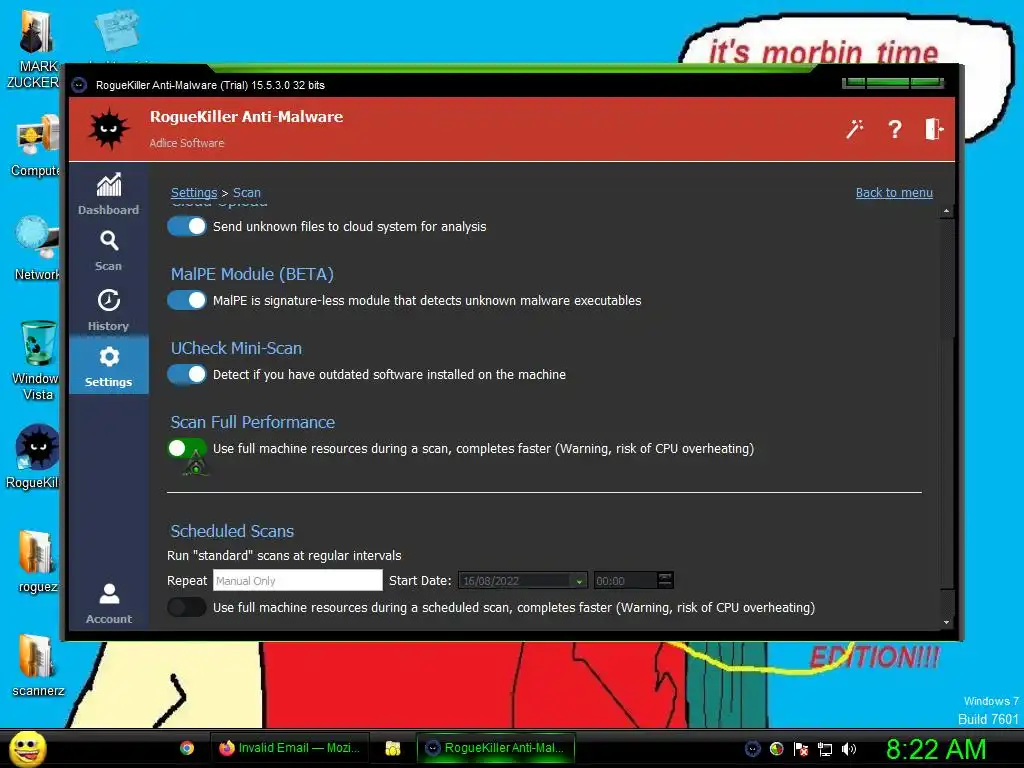Screen dimensions: 1024x768
Task: Open the folder icon in the taskbar
Action: tap(392, 748)
